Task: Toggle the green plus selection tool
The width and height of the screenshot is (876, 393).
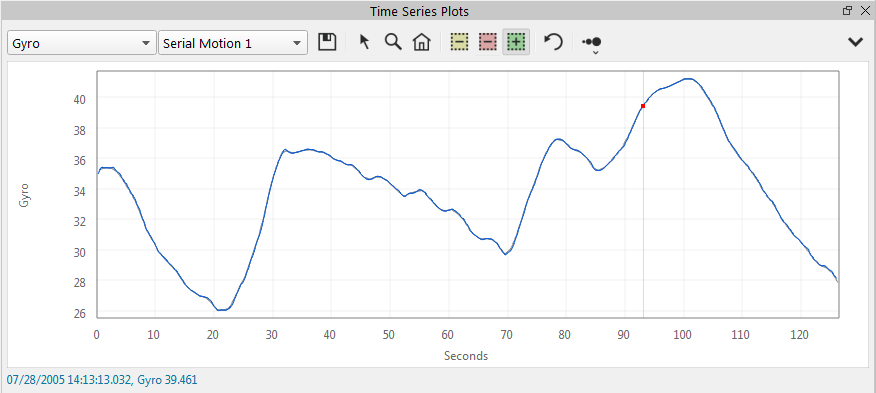Action: [516, 42]
